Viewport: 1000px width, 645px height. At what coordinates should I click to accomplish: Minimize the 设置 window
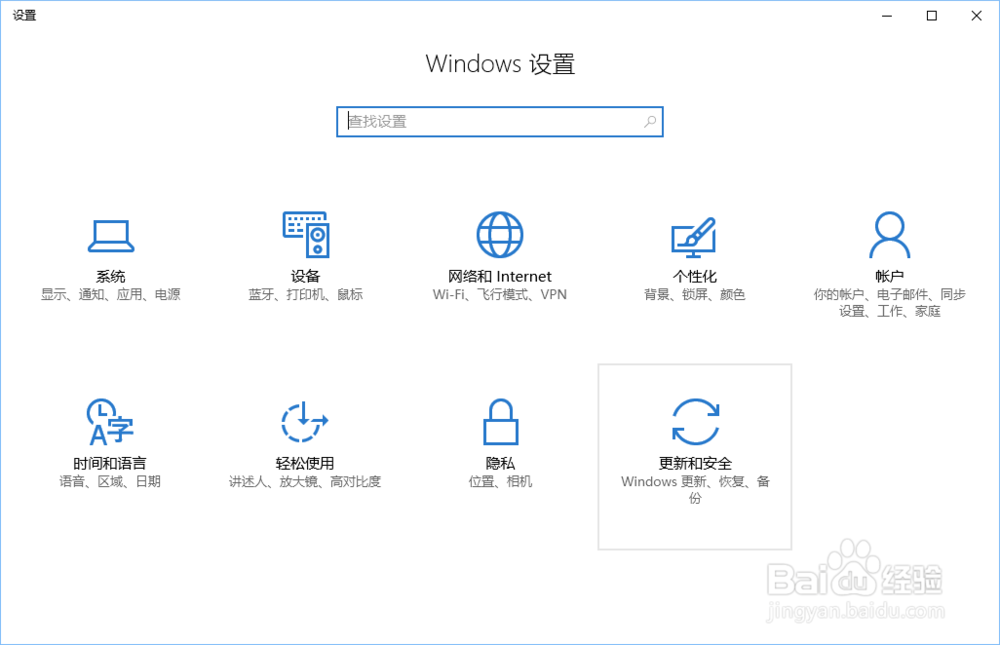887,16
